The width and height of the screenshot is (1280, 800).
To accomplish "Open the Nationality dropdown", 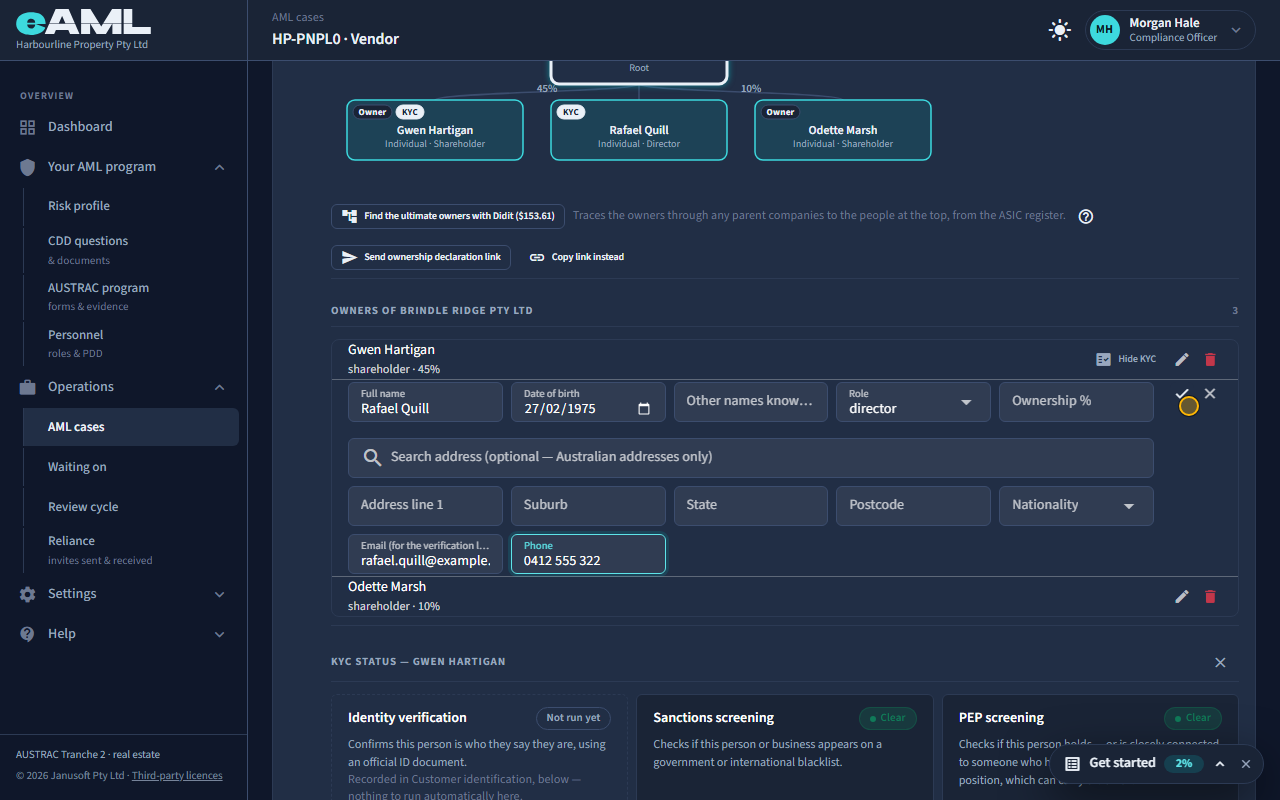I will coord(1076,505).
